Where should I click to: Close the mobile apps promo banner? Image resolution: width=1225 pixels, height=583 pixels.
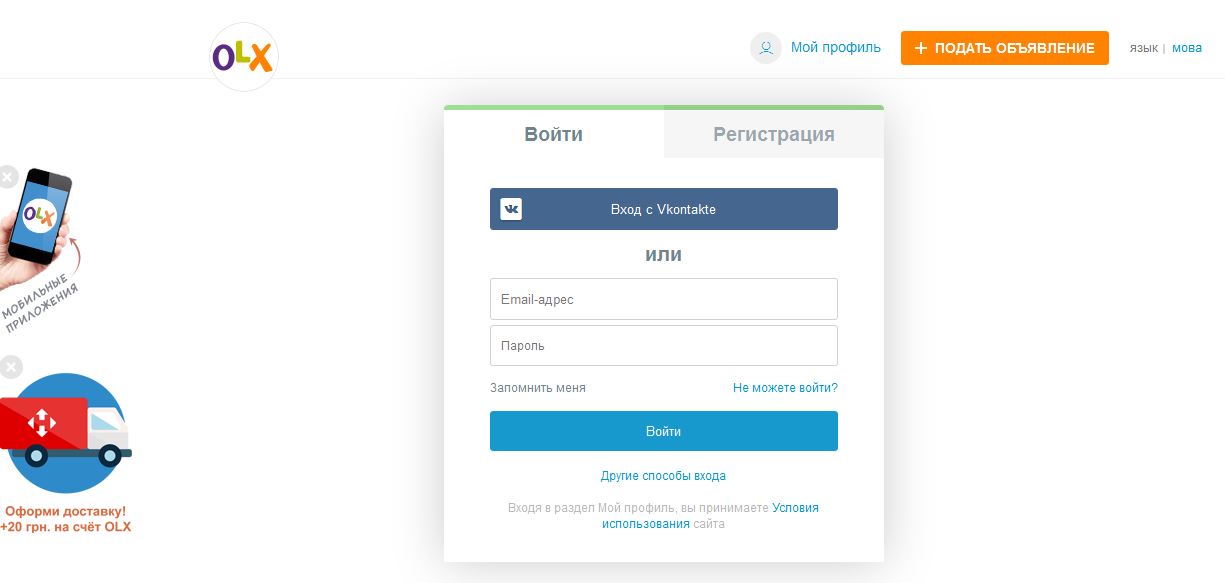click(7, 177)
